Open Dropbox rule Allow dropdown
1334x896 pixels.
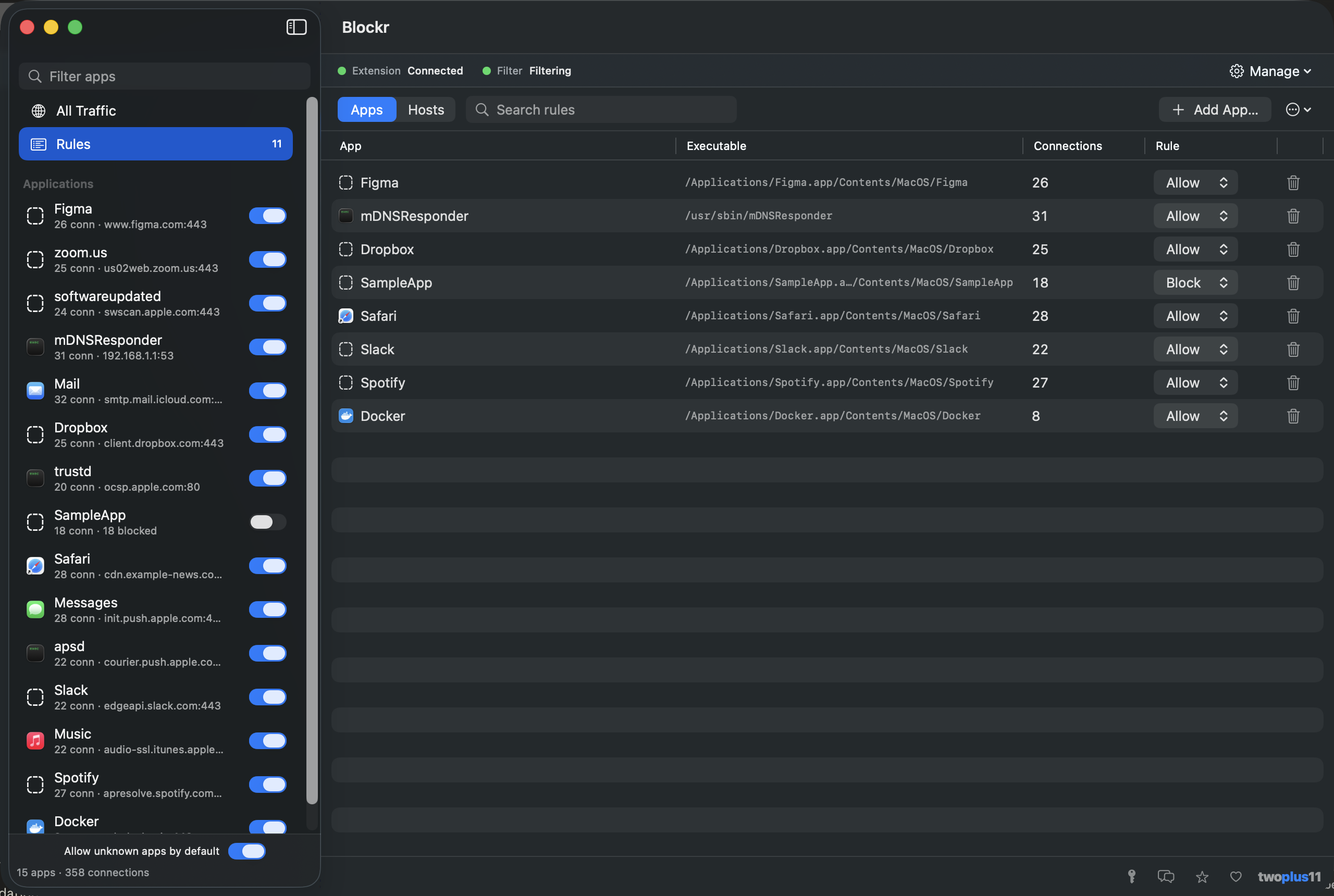pos(1196,249)
